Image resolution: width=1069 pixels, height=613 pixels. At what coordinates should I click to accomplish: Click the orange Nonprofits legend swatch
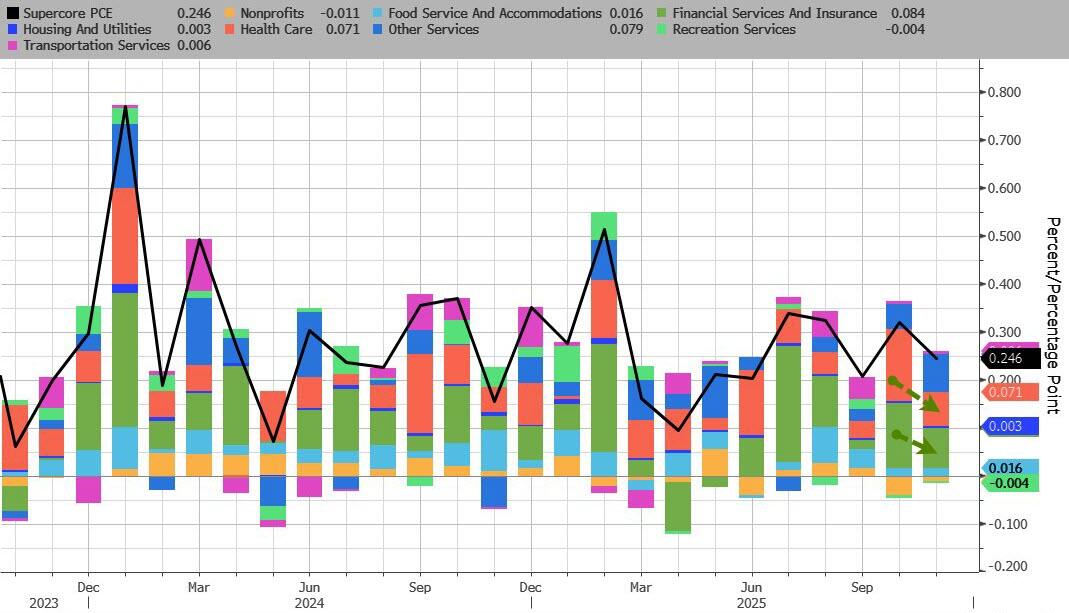tap(230, 14)
